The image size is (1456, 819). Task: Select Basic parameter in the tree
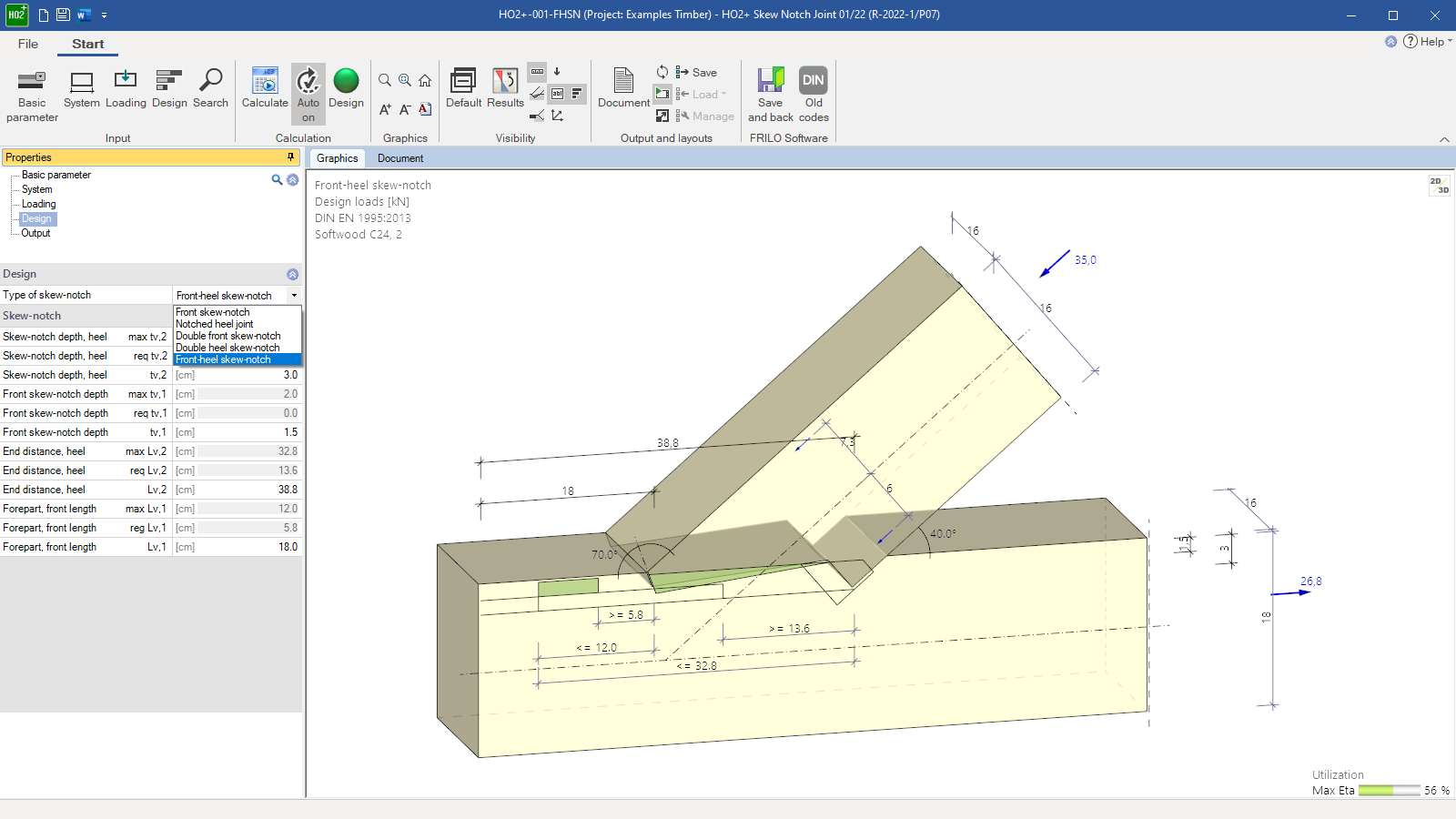click(x=56, y=175)
